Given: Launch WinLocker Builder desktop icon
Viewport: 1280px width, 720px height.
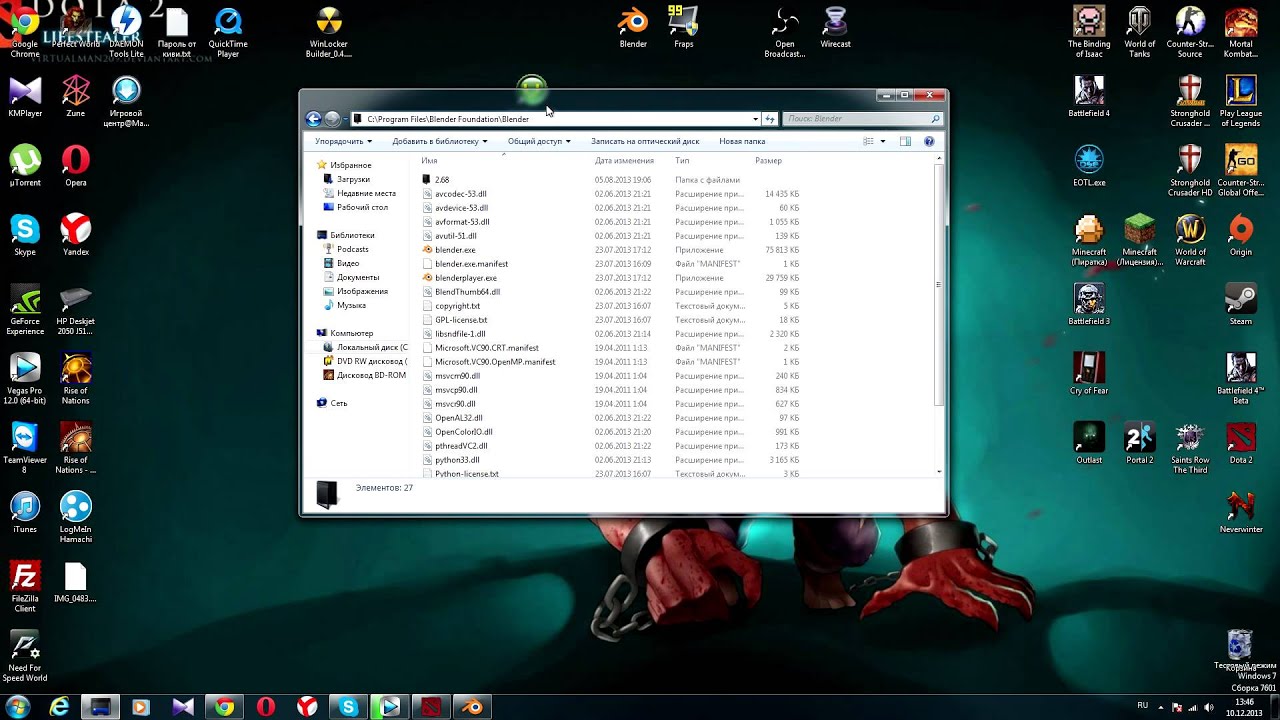Looking at the screenshot, I should tap(329, 31).
